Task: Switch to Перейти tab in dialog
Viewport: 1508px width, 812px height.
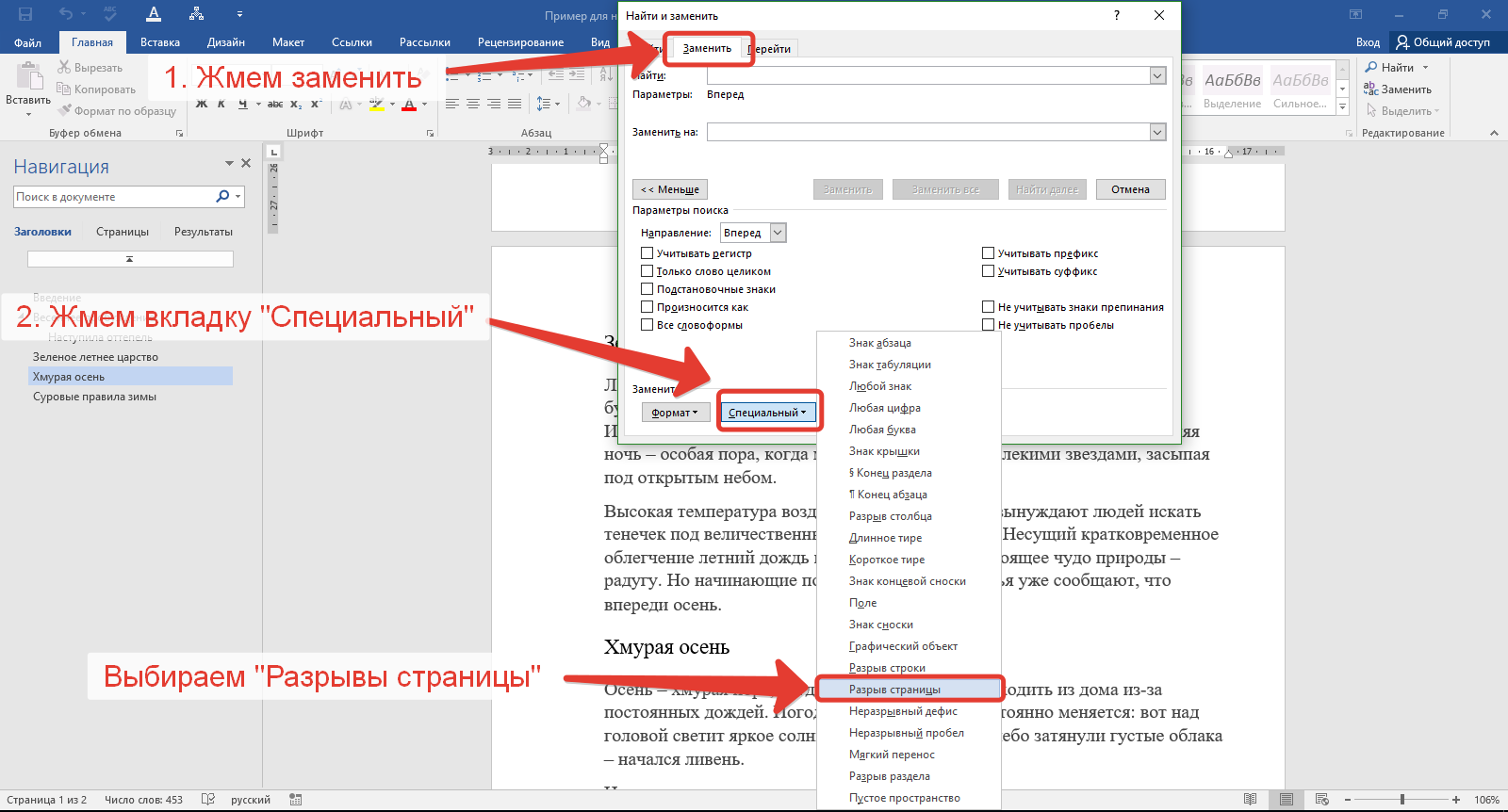Action: tap(770, 49)
